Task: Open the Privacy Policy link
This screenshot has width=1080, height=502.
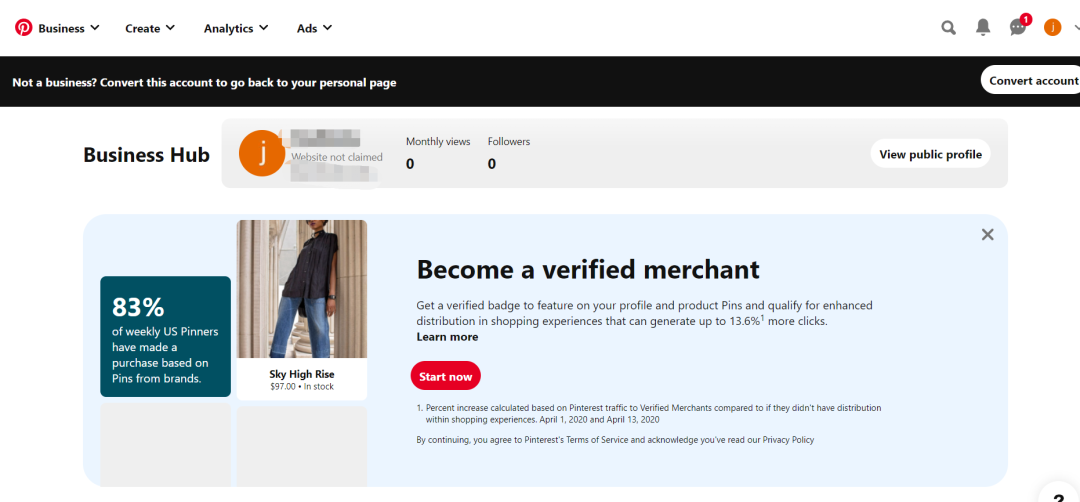Action: pyautogui.click(x=788, y=439)
